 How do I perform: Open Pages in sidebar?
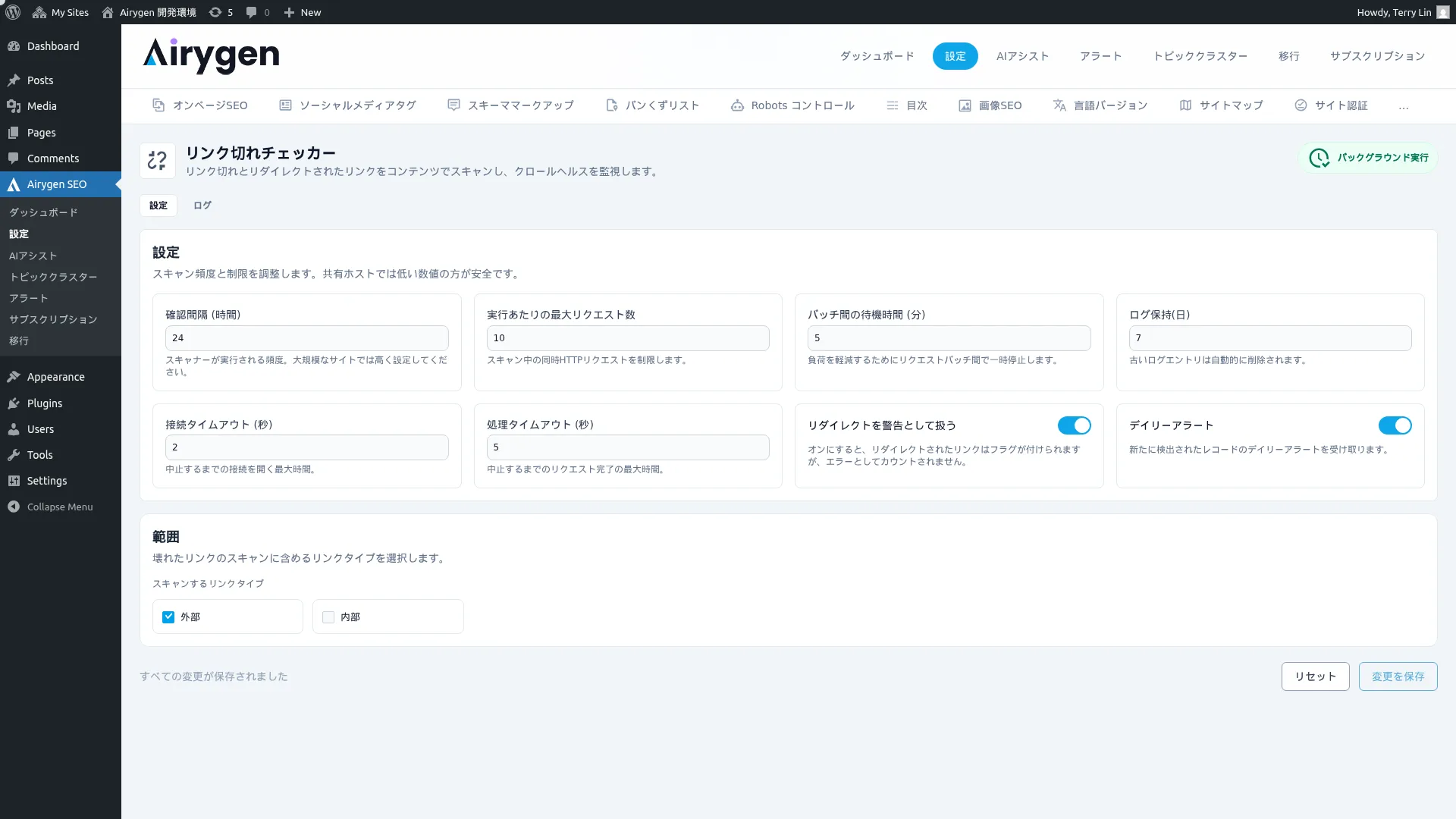[61, 133]
